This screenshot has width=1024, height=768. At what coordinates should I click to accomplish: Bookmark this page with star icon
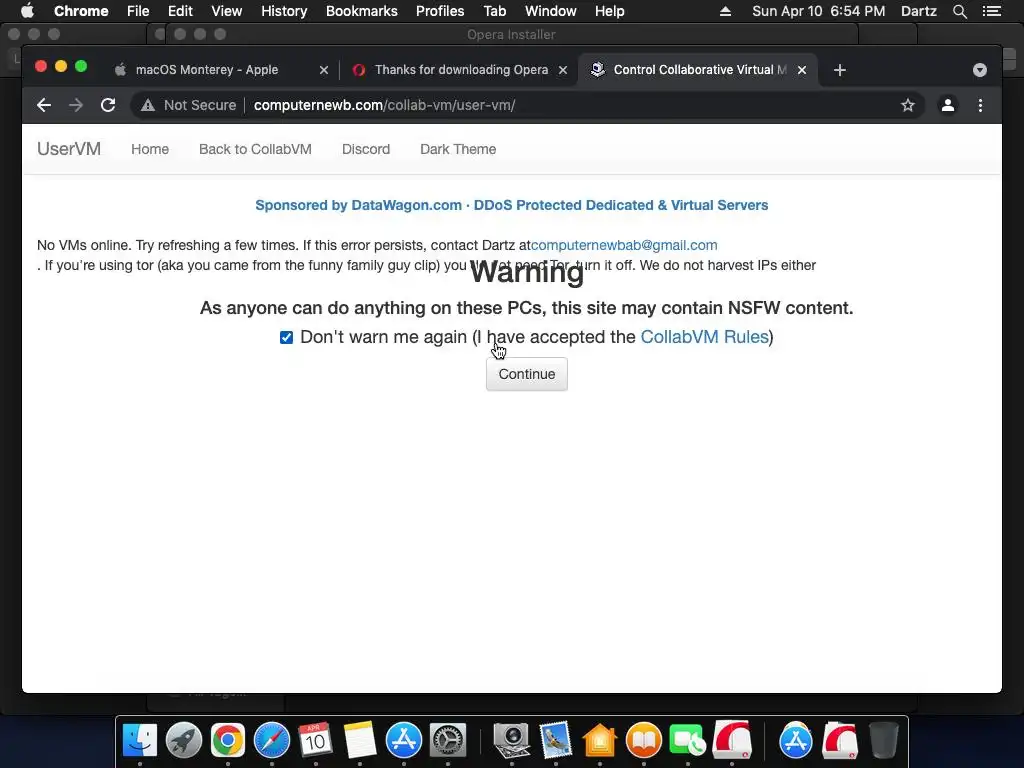908,105
